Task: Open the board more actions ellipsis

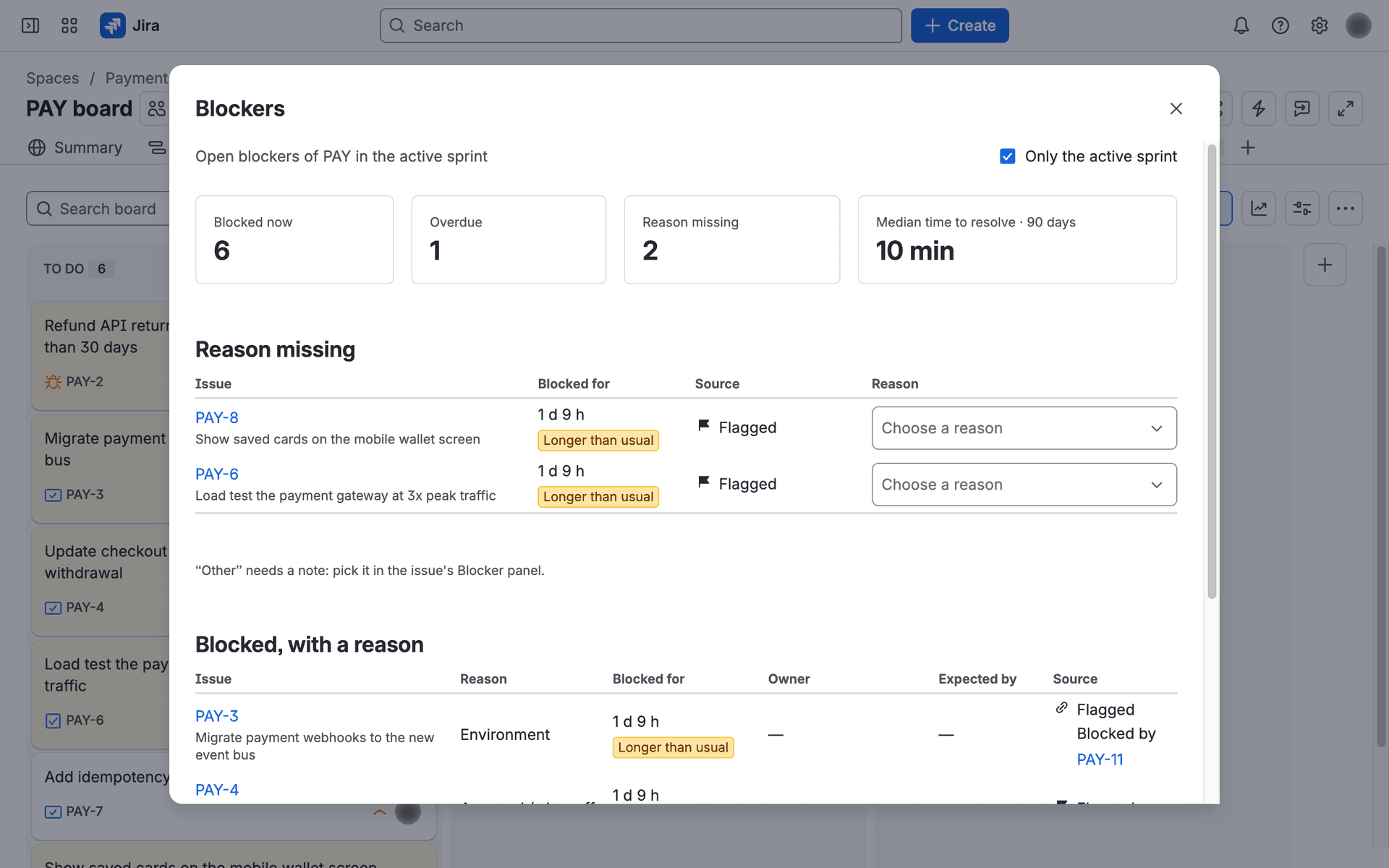Action: 1346,208
